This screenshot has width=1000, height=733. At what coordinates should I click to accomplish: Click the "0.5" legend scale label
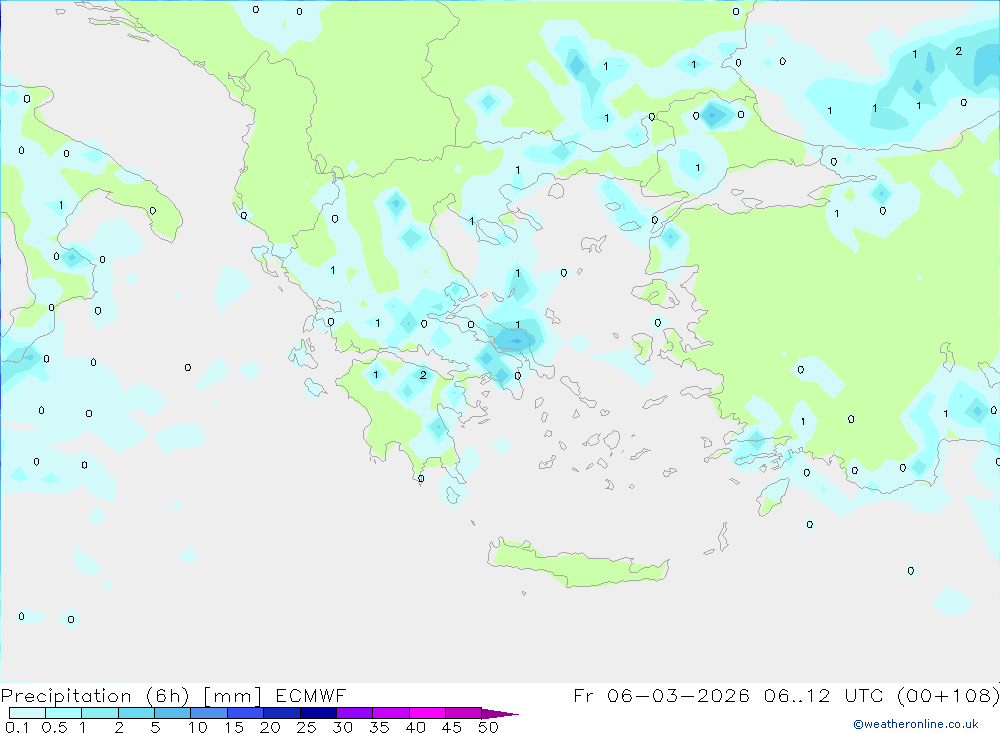54,727
